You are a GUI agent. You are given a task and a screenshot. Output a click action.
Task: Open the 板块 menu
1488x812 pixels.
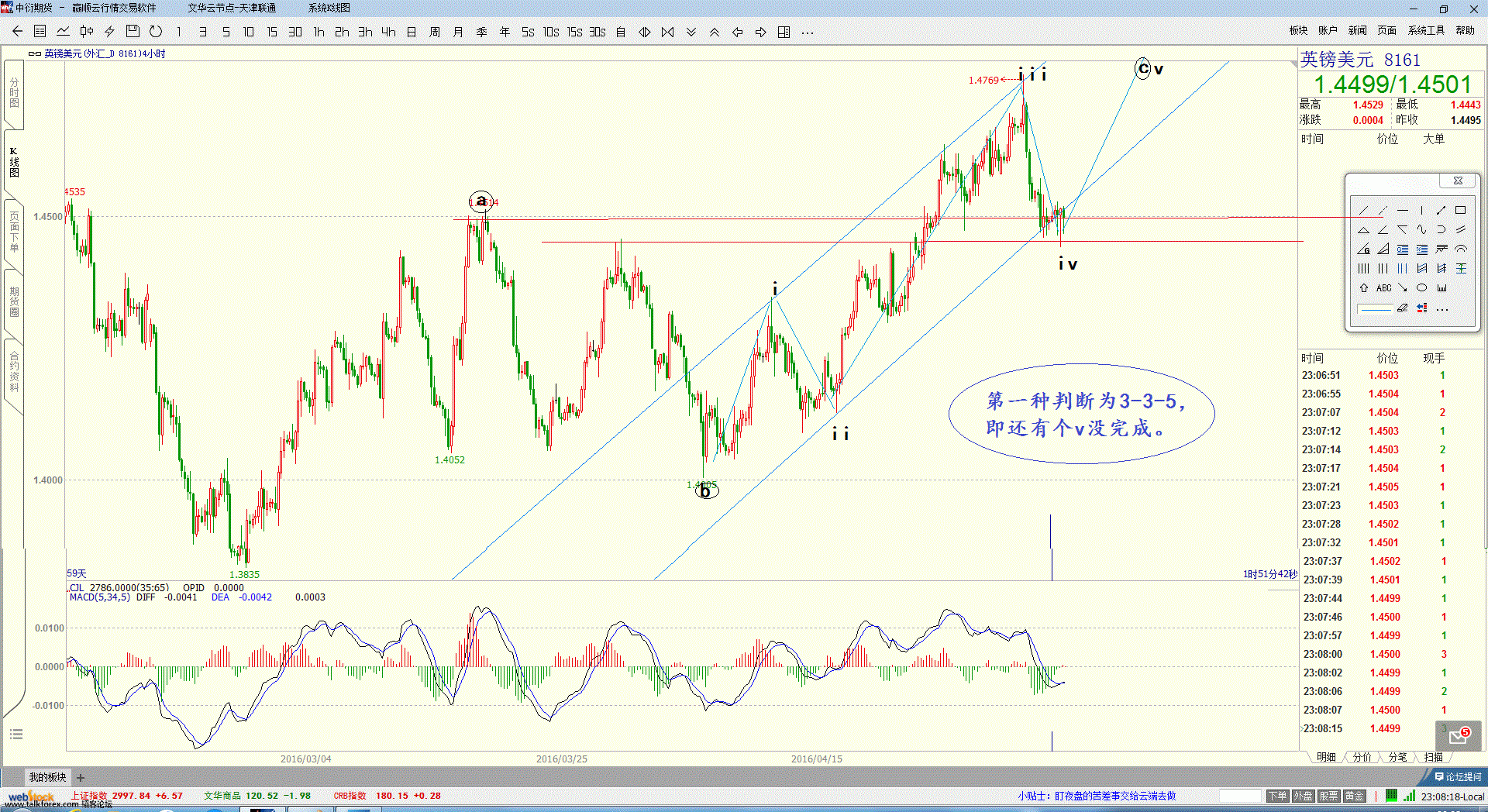(x=1298, y=30)
